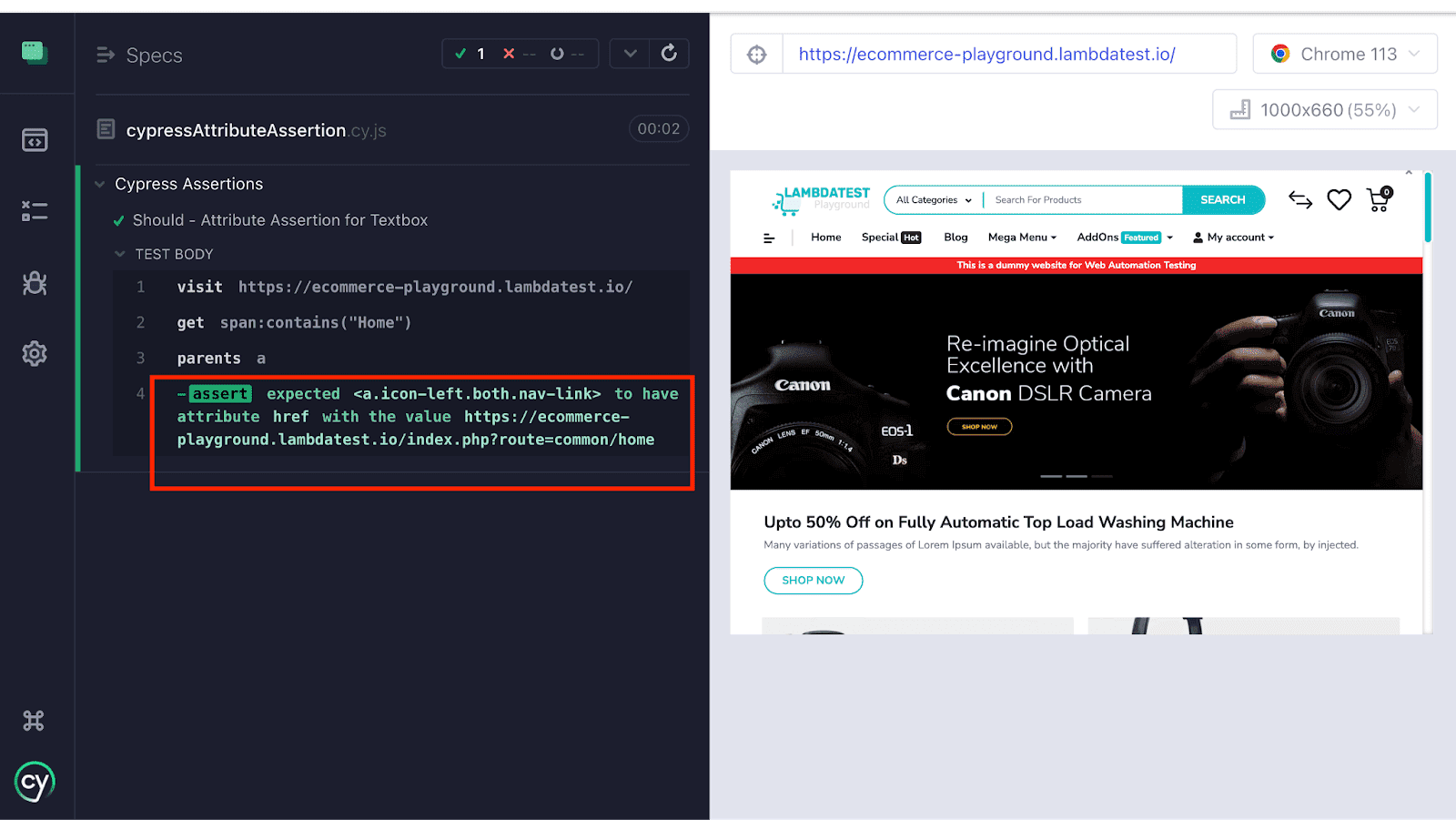Open the My account menu

click(x=1233, y=237)
